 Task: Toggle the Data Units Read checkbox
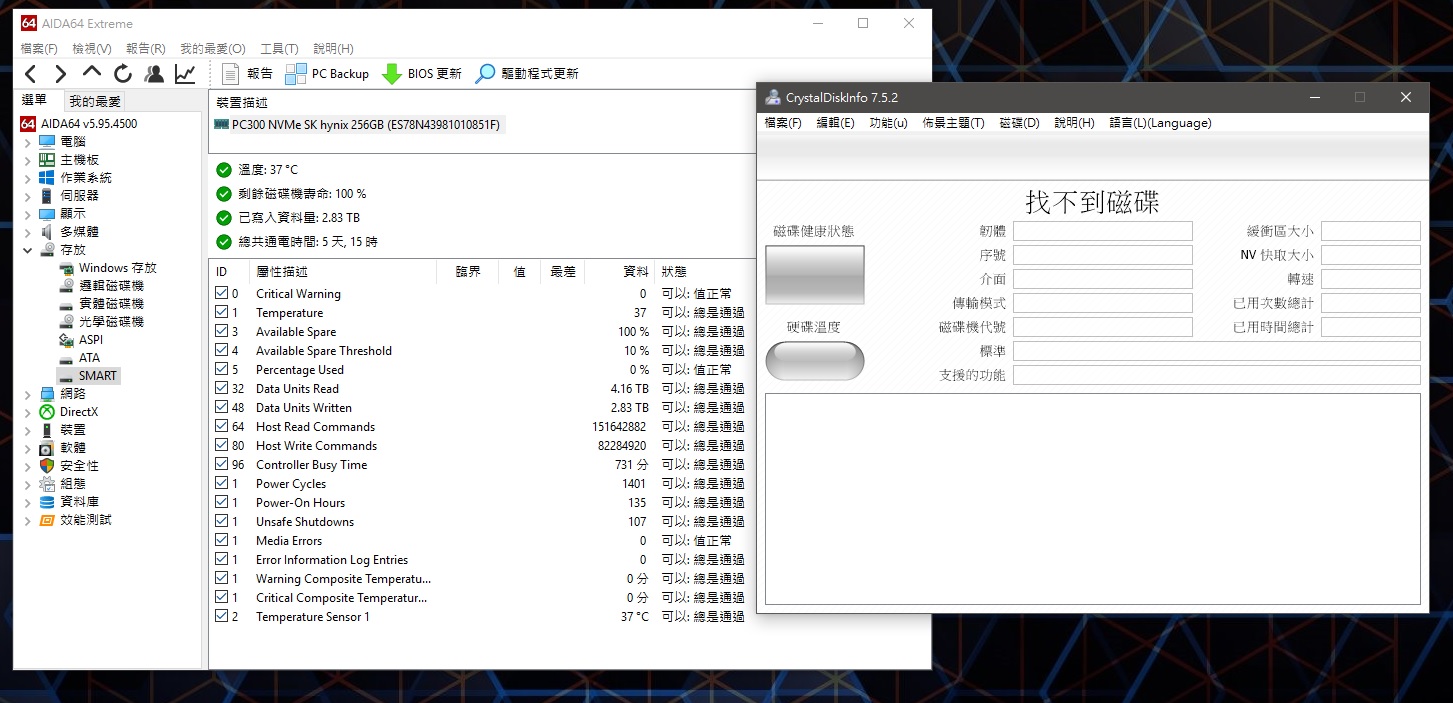tap(222, 389)
